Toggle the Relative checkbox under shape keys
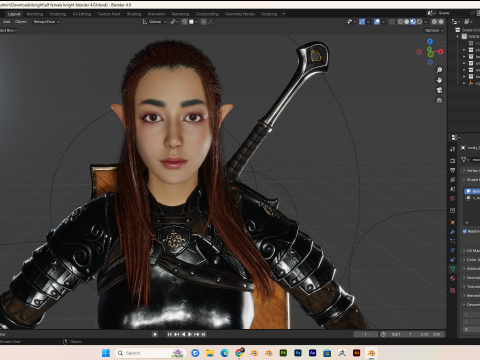Viewport: 480px width, 360px height. [465, 231]
